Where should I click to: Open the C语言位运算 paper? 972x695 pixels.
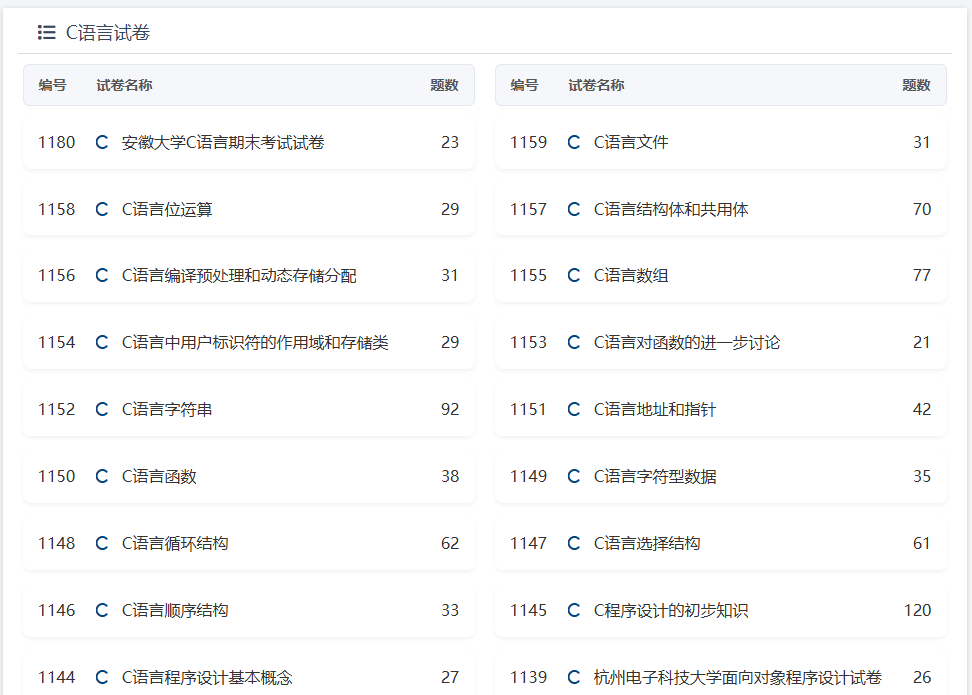coord(167,210)
